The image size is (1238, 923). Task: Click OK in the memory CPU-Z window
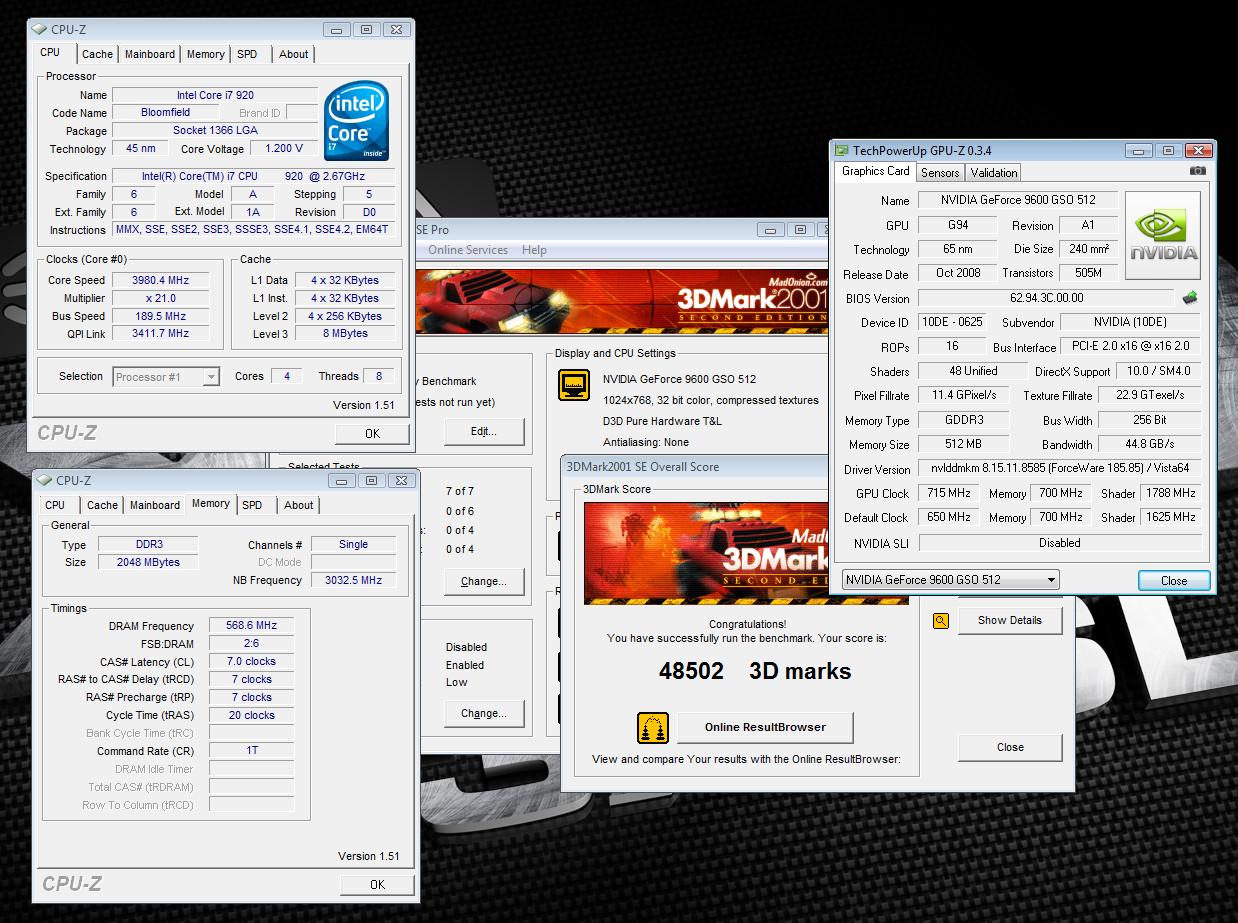377,884
